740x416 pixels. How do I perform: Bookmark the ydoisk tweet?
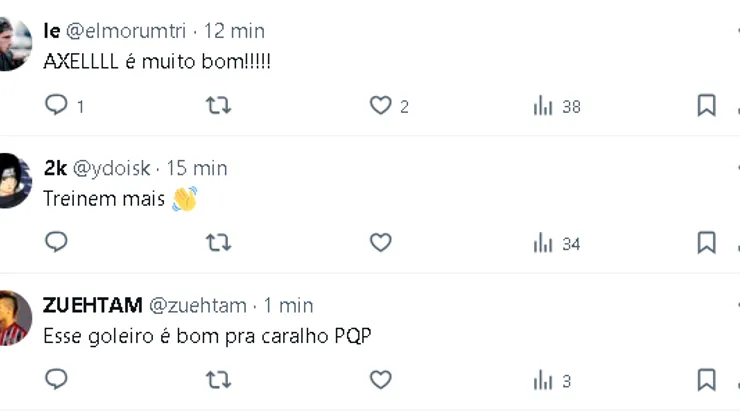[x=706, y=242]
